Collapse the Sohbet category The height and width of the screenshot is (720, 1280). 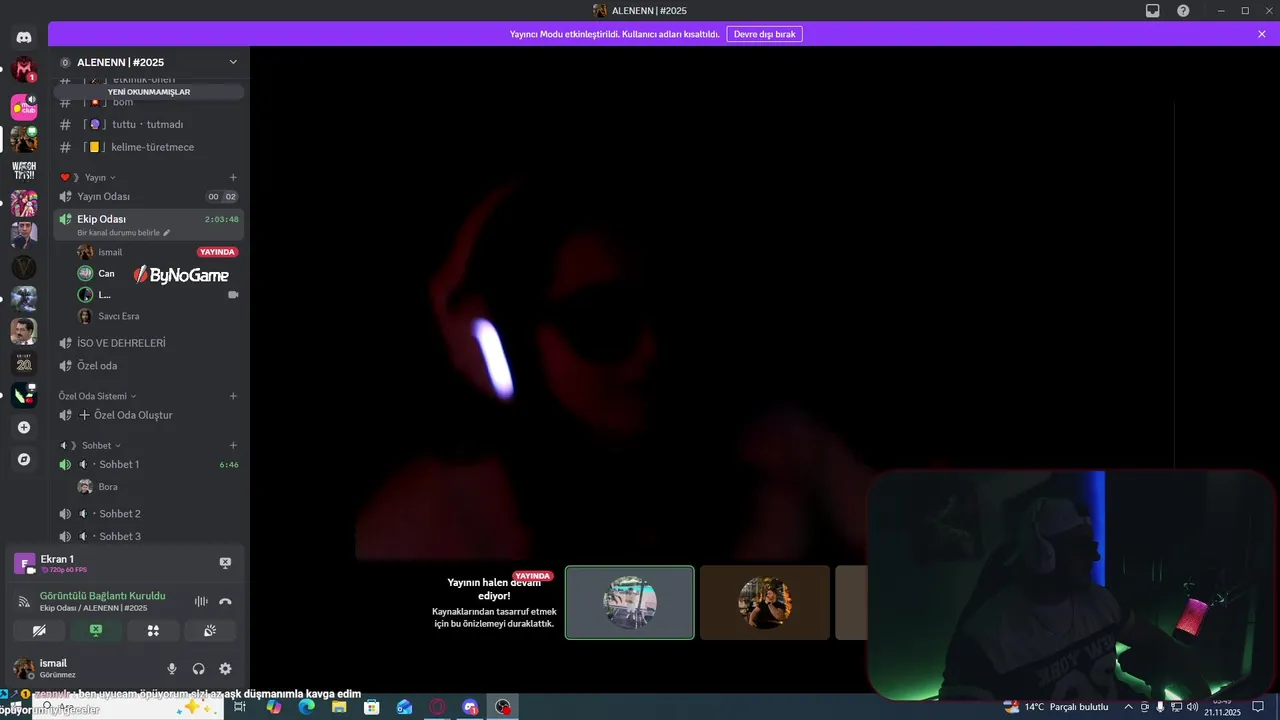coord(92,445)
